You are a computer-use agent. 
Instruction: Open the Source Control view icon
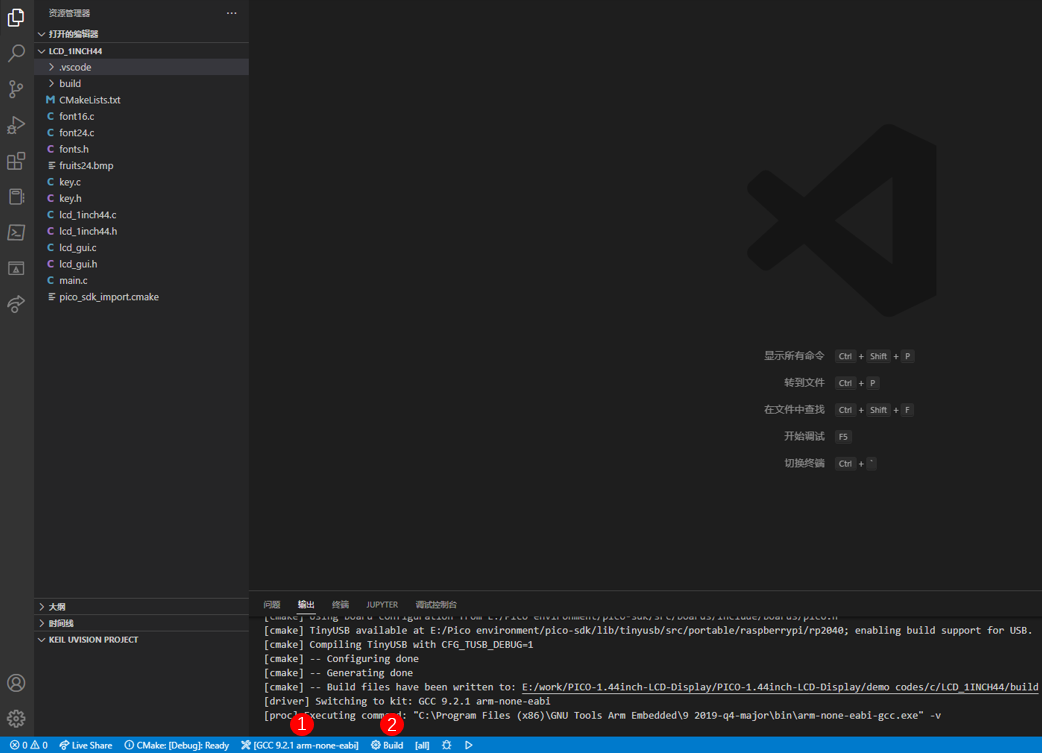click(16, 89)
